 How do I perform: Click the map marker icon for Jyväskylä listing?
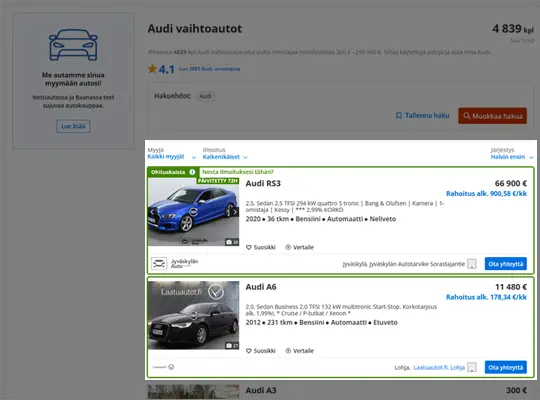click(472, 264)
